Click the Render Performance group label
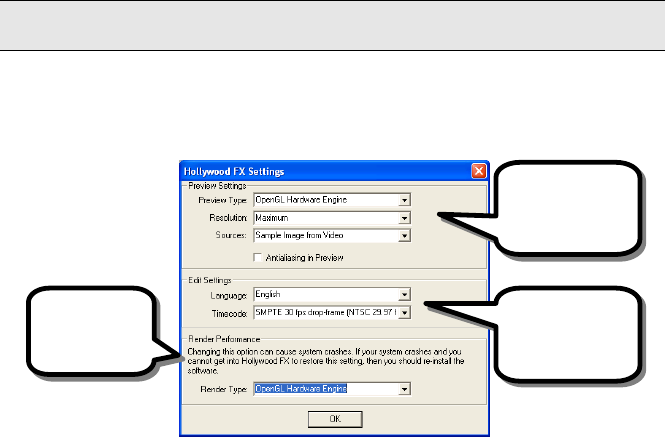This screenshot has width=665, height=437. pyautogui.click(x=224, y=339)
